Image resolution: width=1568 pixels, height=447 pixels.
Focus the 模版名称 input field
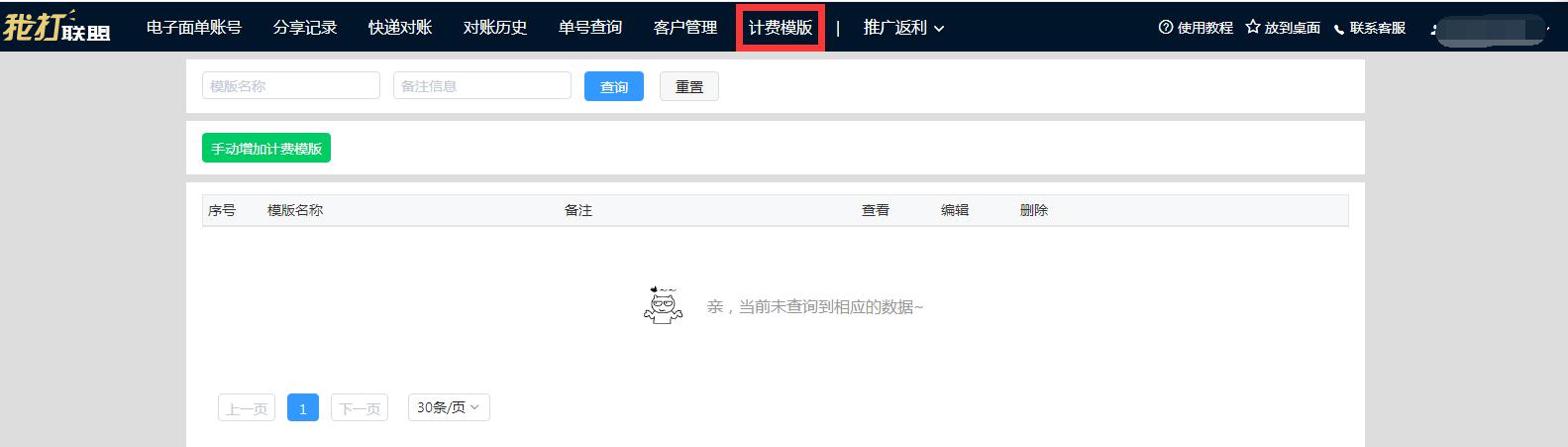pos(291,86)
